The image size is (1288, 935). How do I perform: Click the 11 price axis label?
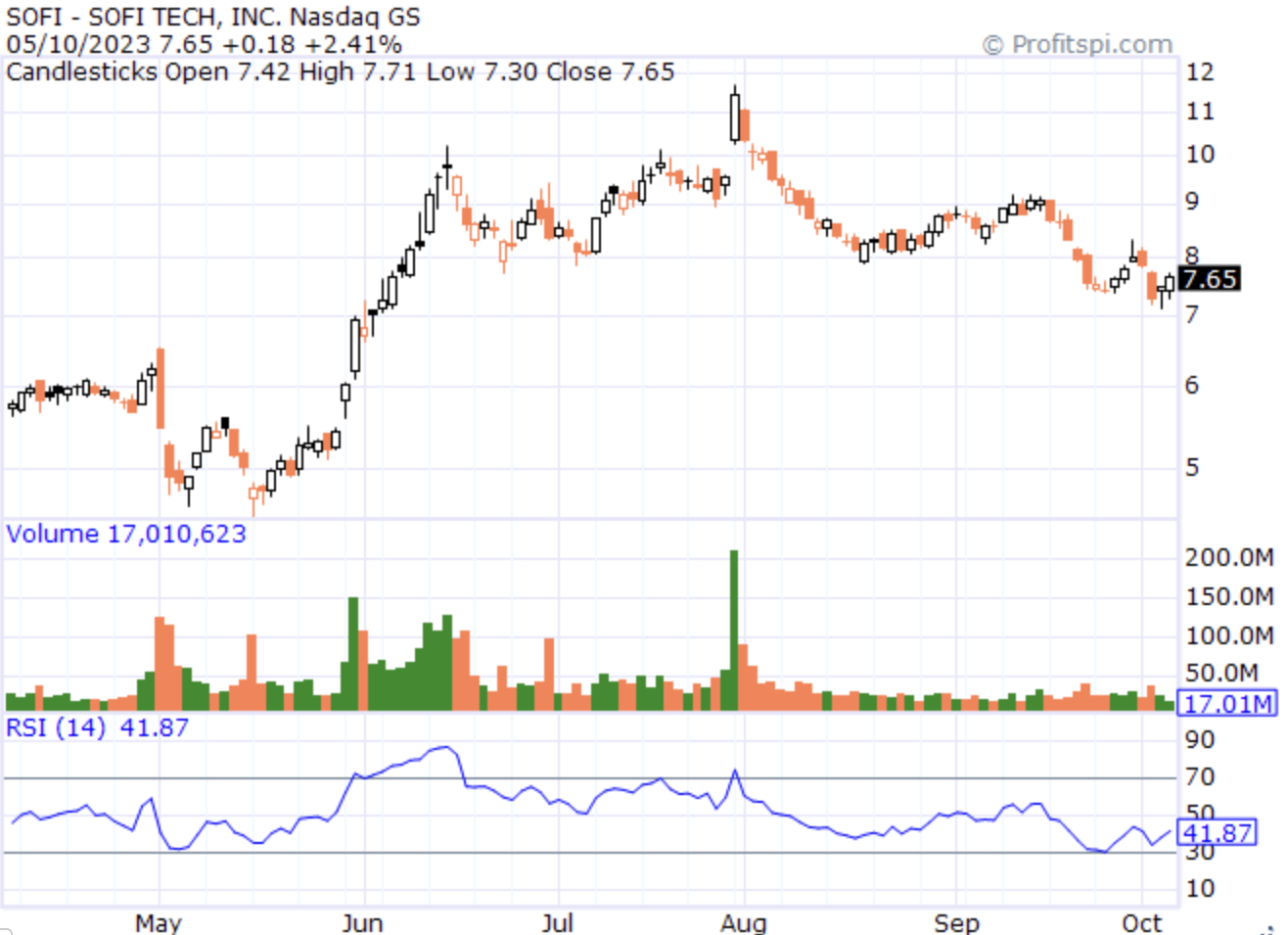[x=1200, y=111]
